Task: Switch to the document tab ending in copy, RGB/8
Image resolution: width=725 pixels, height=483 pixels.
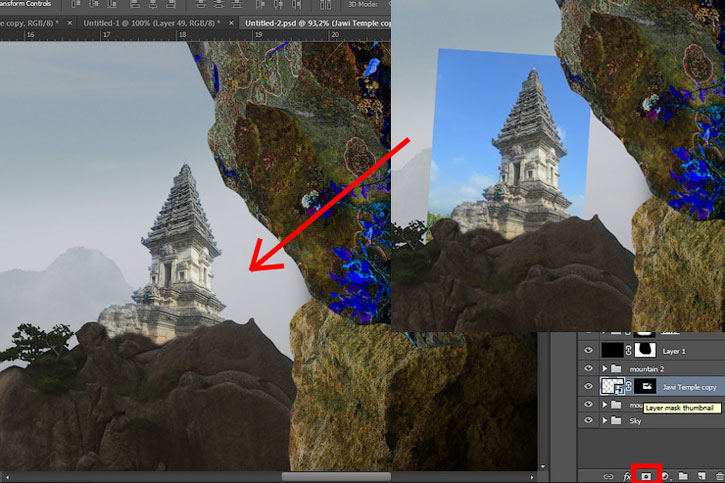Action: [30, 23]
